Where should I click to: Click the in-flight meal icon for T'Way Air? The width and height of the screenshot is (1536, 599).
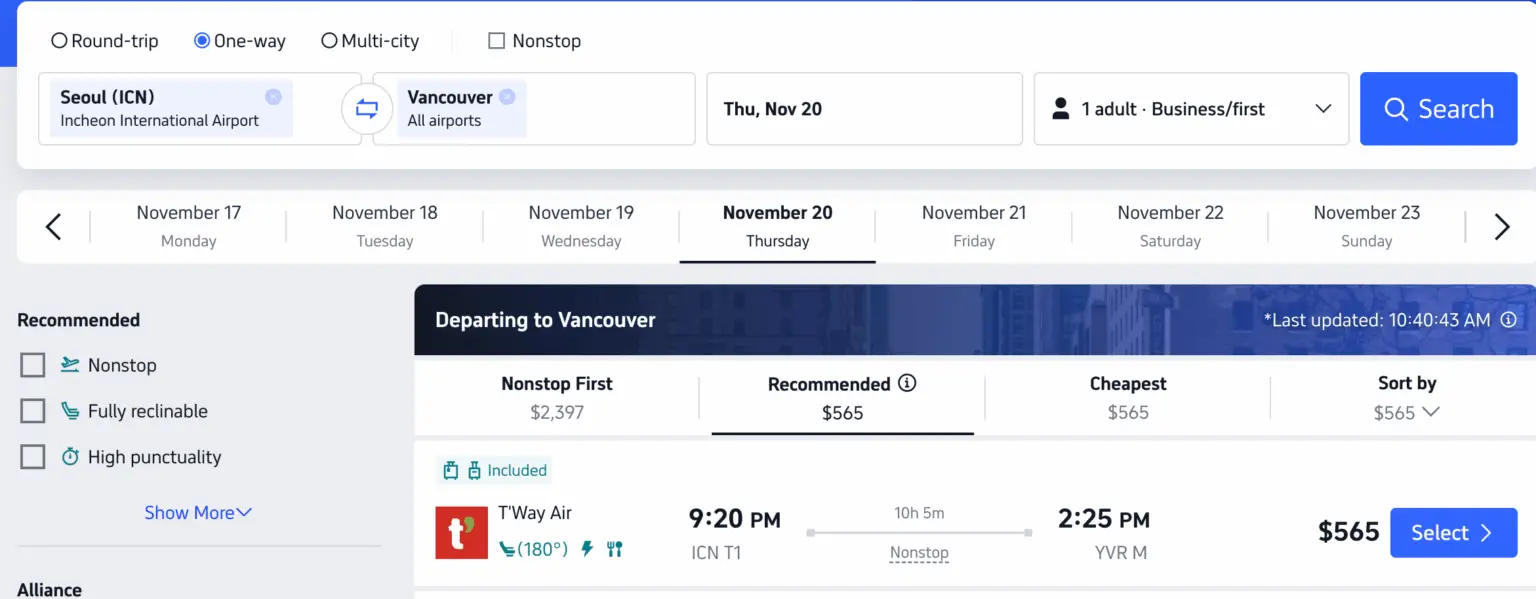[x=615, y=549]
